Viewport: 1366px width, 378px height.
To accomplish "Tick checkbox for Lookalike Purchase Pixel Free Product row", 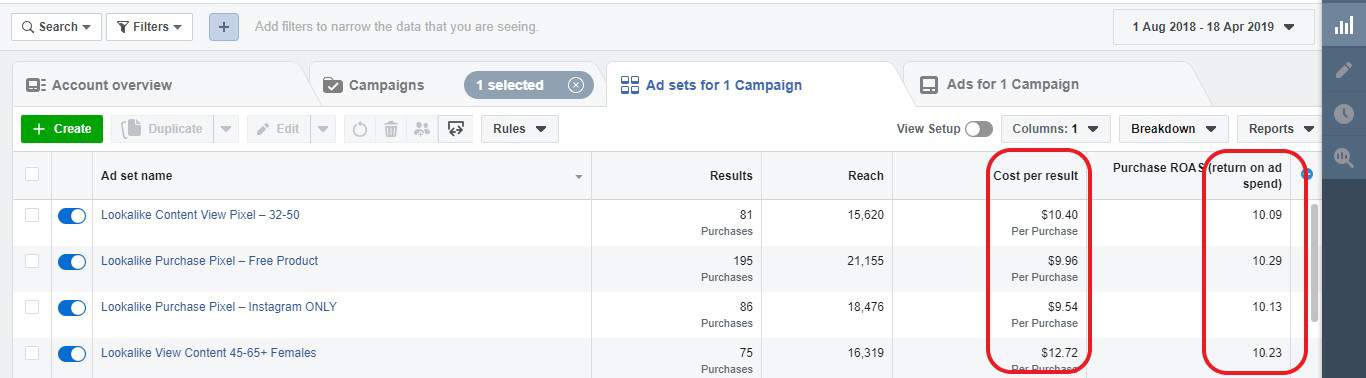I will pyautogui.click(x=32, y=261).
